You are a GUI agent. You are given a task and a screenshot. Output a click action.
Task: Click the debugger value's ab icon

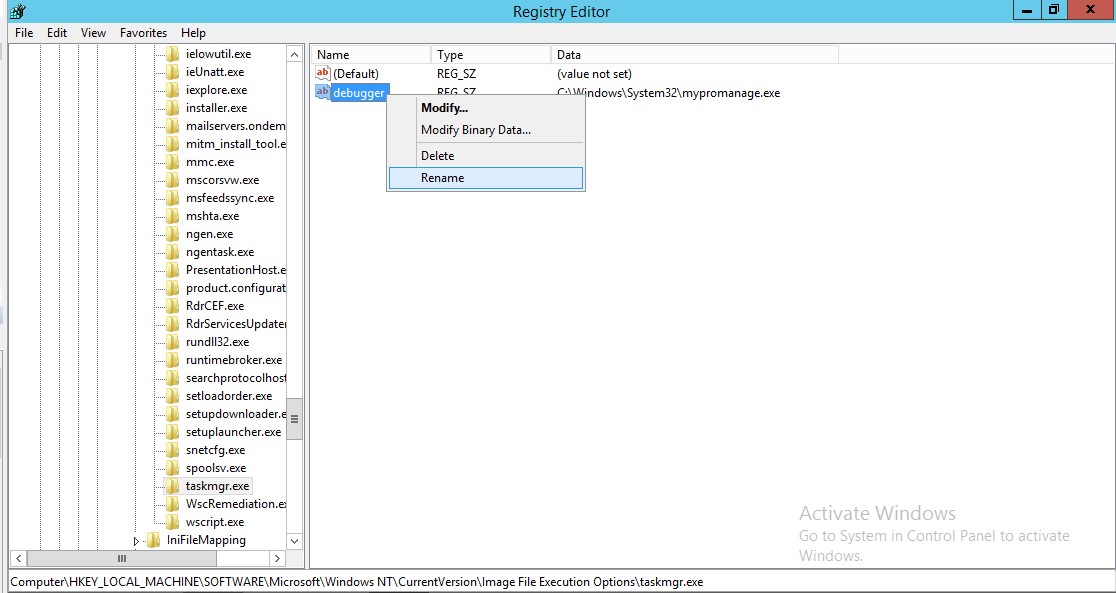pyautogui.click(x=322, y=92)
